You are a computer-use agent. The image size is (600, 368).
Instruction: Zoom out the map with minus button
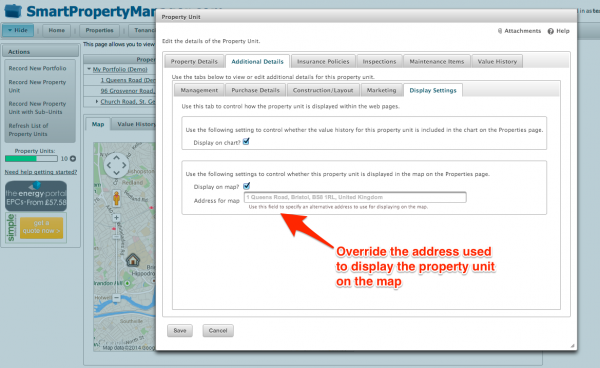point(116,298)
